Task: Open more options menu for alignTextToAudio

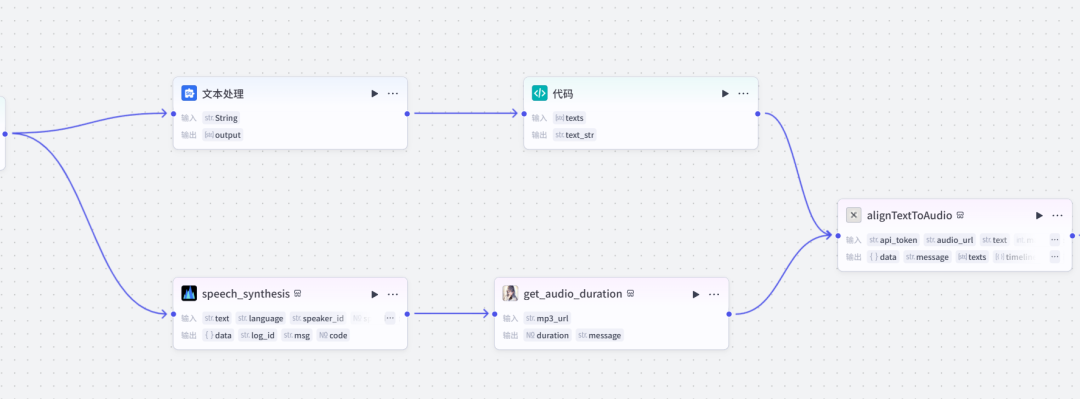Action: tap(1057, 215)
